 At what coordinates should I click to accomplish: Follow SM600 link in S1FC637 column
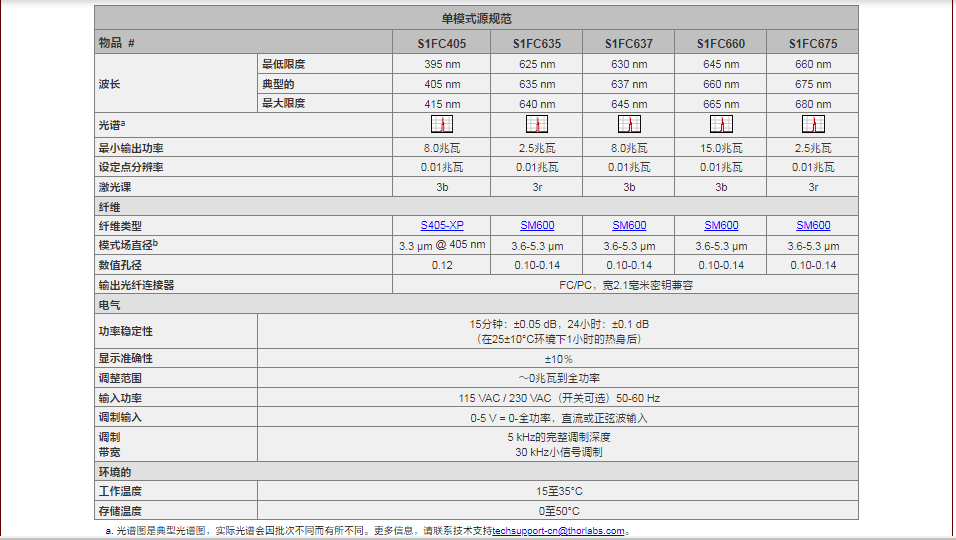[x=629, y=226]
